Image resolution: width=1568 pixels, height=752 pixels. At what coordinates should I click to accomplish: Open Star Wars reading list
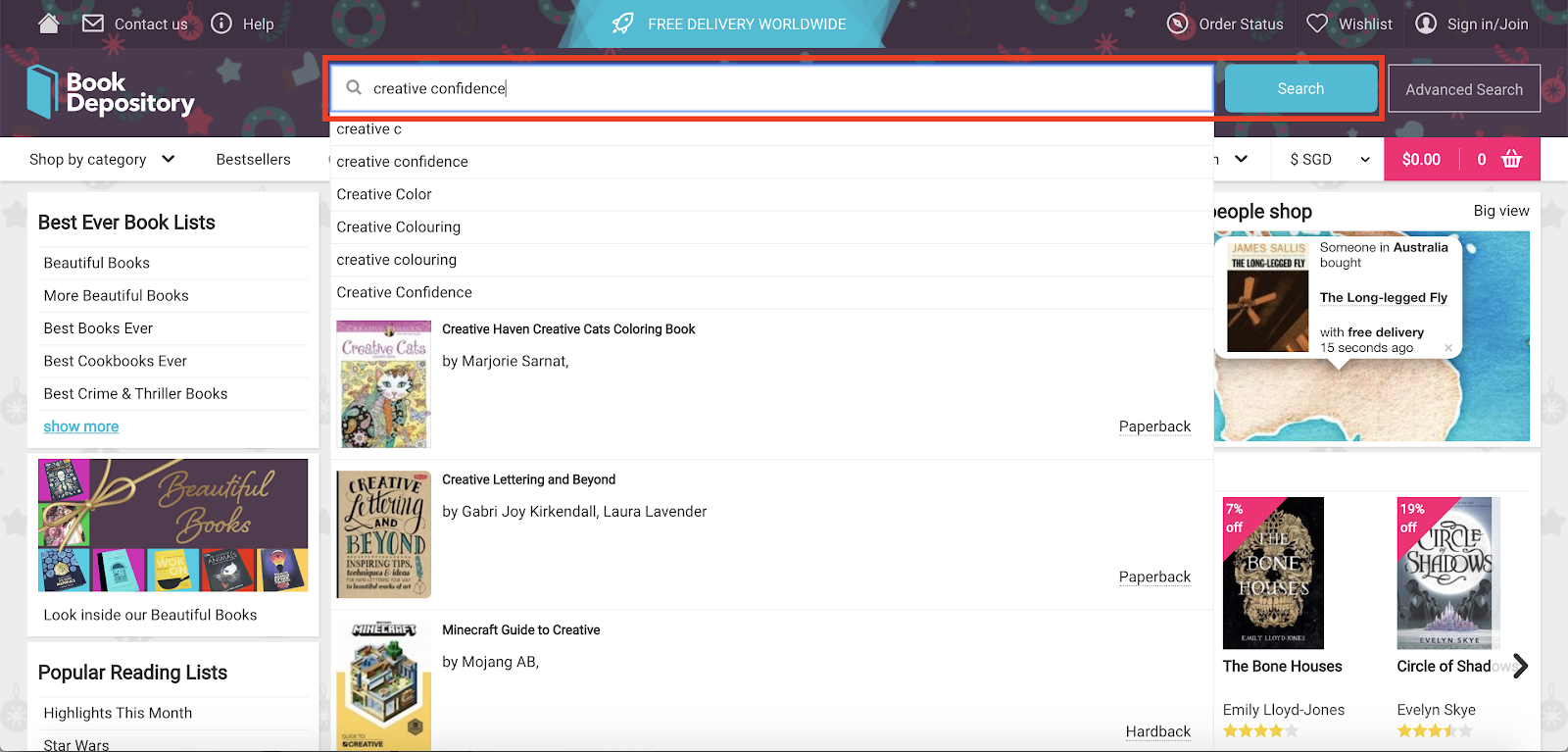click(x=76, y=744)
